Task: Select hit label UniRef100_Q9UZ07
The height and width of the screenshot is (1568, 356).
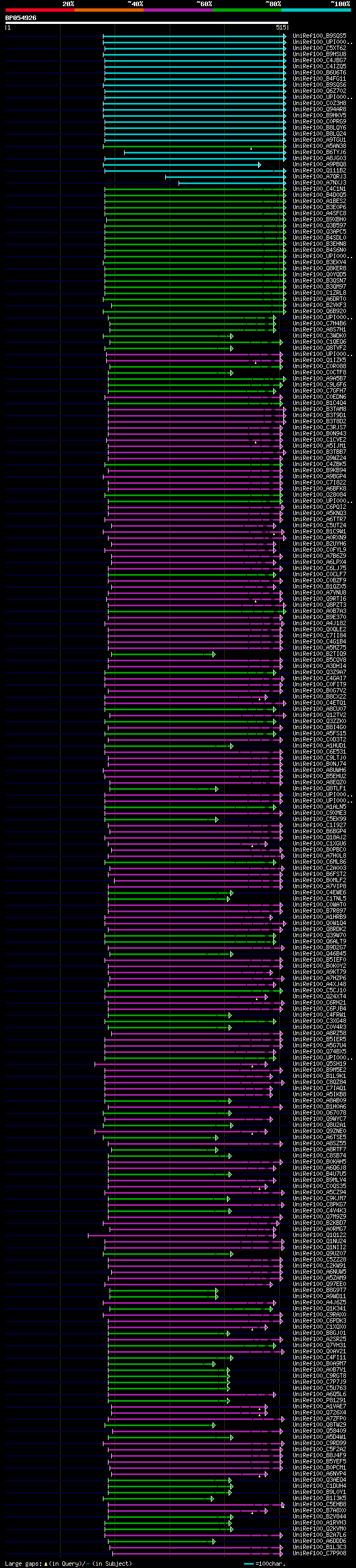Action: pyautogui.click(x=319, y=1254)
